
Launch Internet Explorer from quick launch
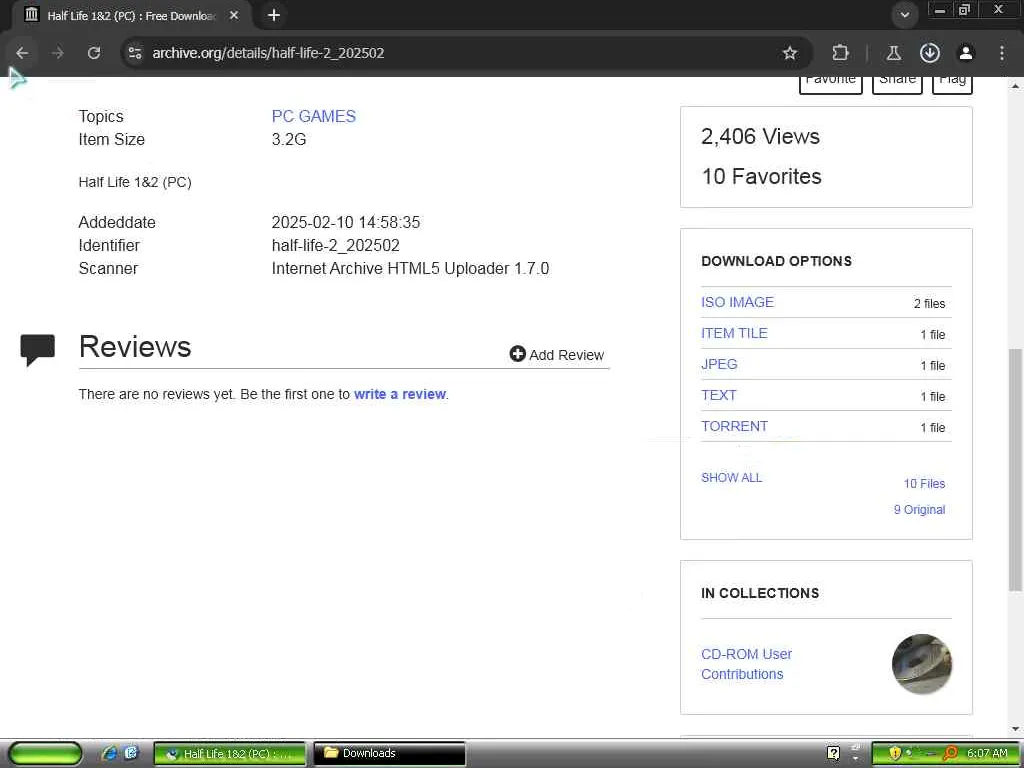click(x=109, y=753)
